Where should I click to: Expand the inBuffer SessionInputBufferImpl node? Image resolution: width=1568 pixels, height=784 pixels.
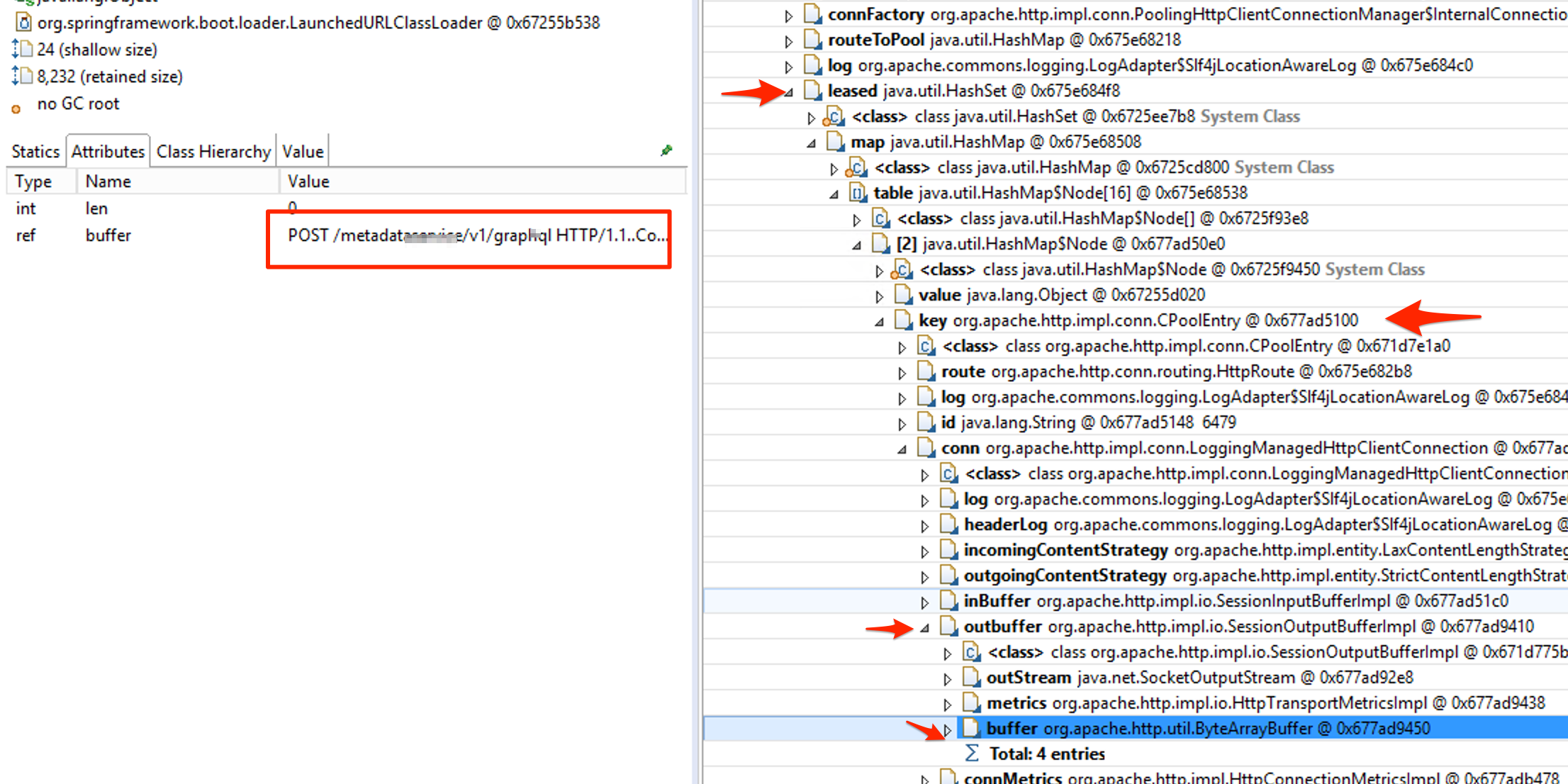(925, 600)
